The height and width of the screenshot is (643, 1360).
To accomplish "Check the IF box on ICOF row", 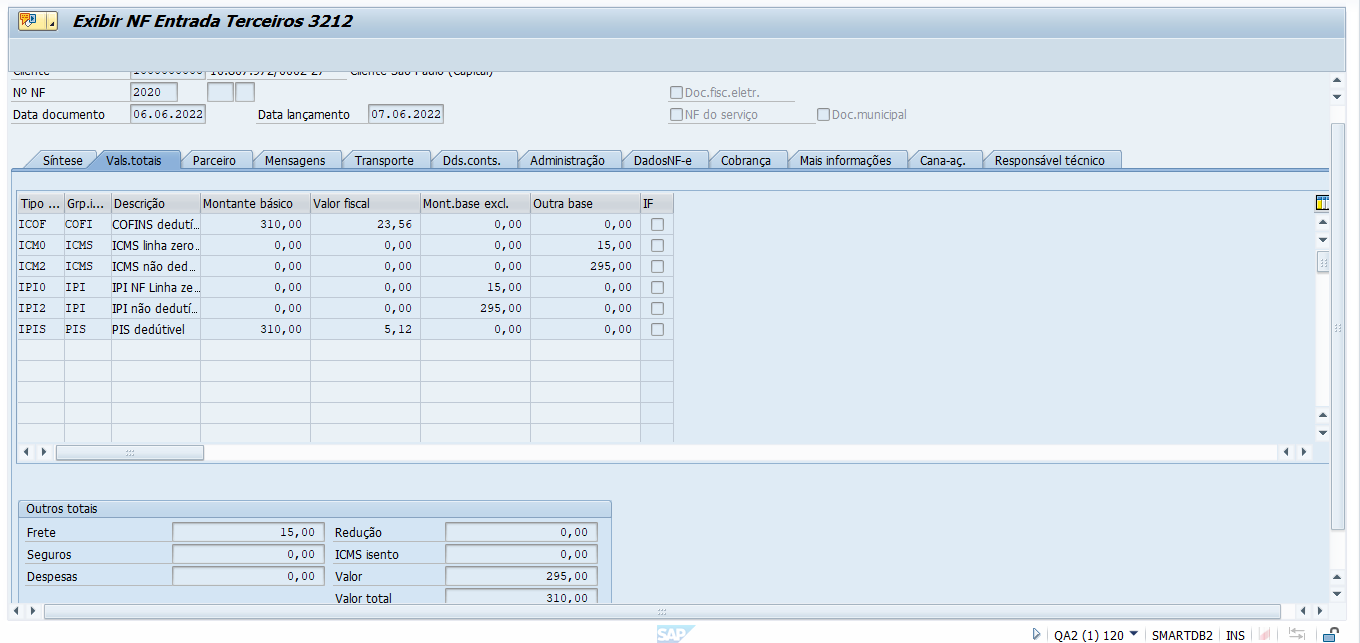I will 657,225.
